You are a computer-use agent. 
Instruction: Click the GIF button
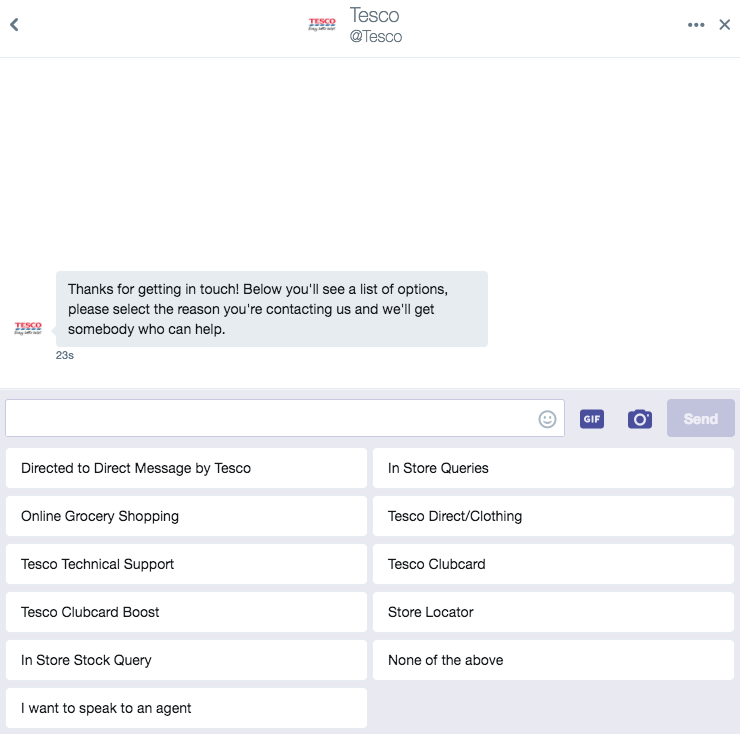pyautogui.click(x=592, y=419)
